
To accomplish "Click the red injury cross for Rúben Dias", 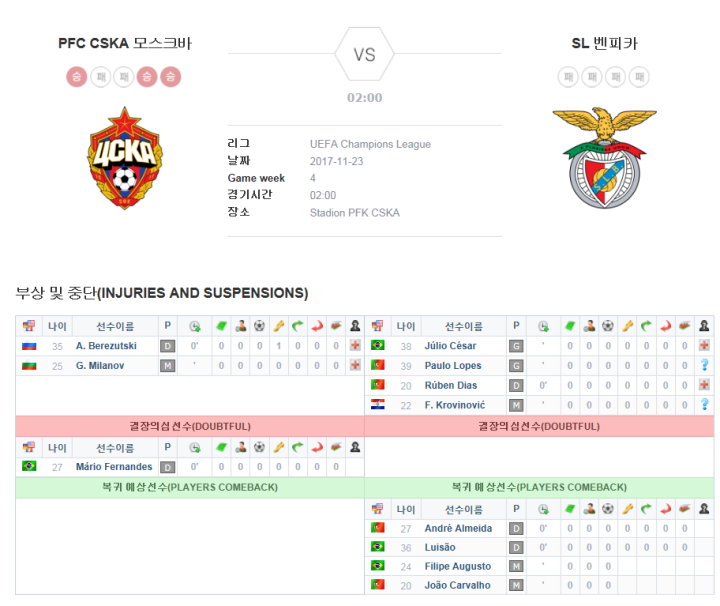I will [x=704, y=385].
